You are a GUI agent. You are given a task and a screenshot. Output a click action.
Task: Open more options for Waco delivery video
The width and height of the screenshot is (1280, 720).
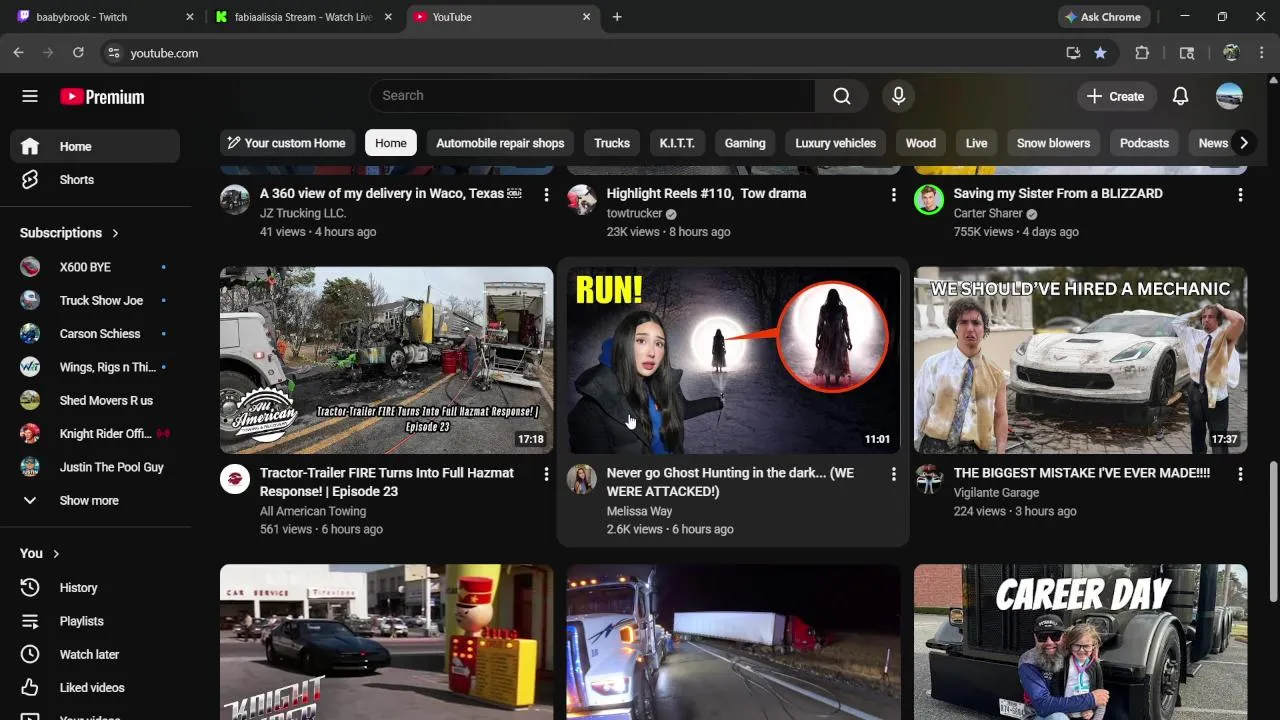[x=546, y=195]
